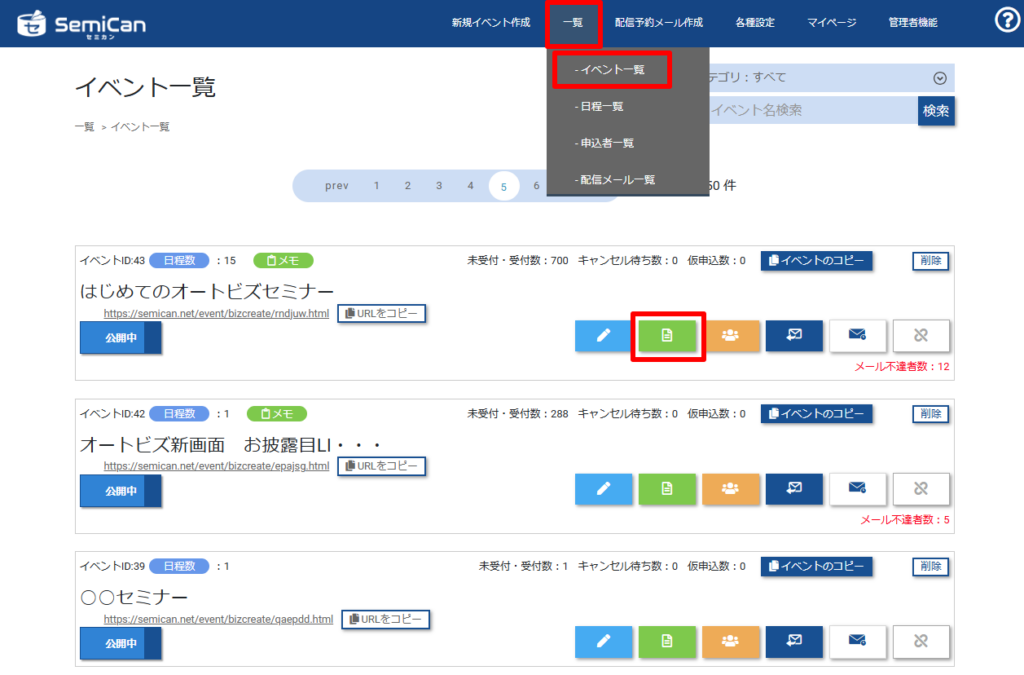Open the help question mark icon
1024x675 pixels.
point(1008,20)
